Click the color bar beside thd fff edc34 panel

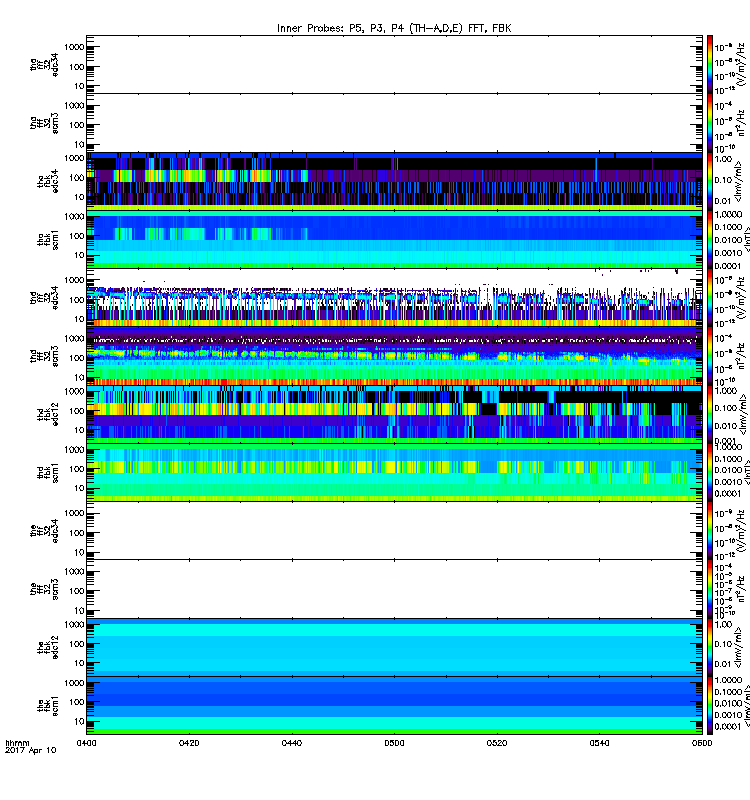click(710, 297)
